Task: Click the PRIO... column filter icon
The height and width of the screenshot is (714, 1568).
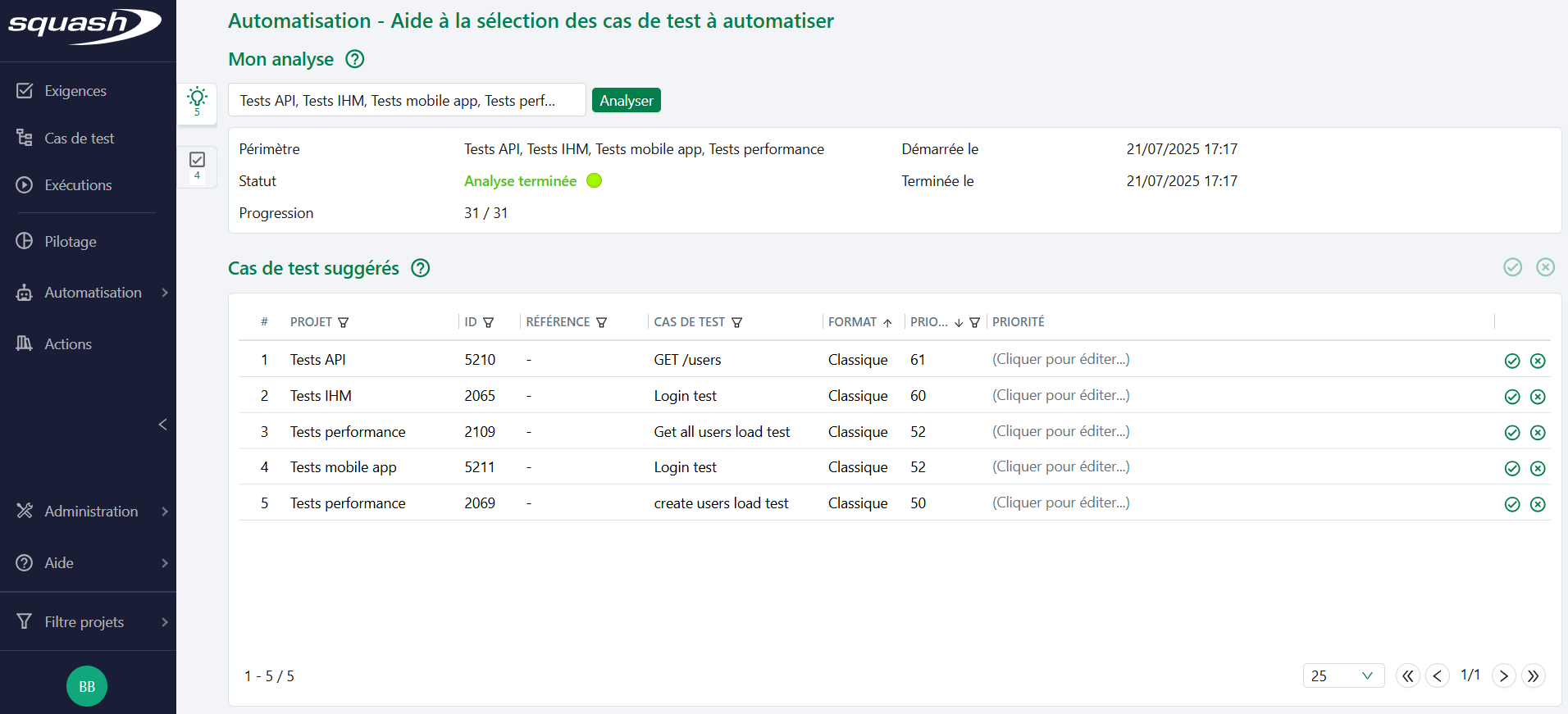Action: [x=975, y=323]
